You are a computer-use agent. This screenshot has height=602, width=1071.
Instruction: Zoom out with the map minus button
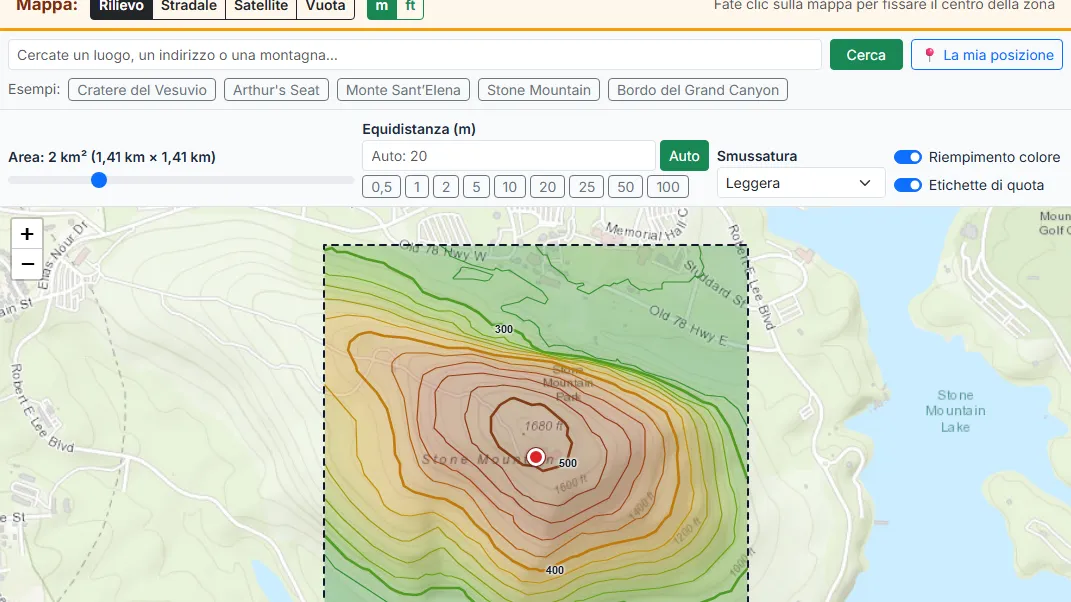click(27, 264)
